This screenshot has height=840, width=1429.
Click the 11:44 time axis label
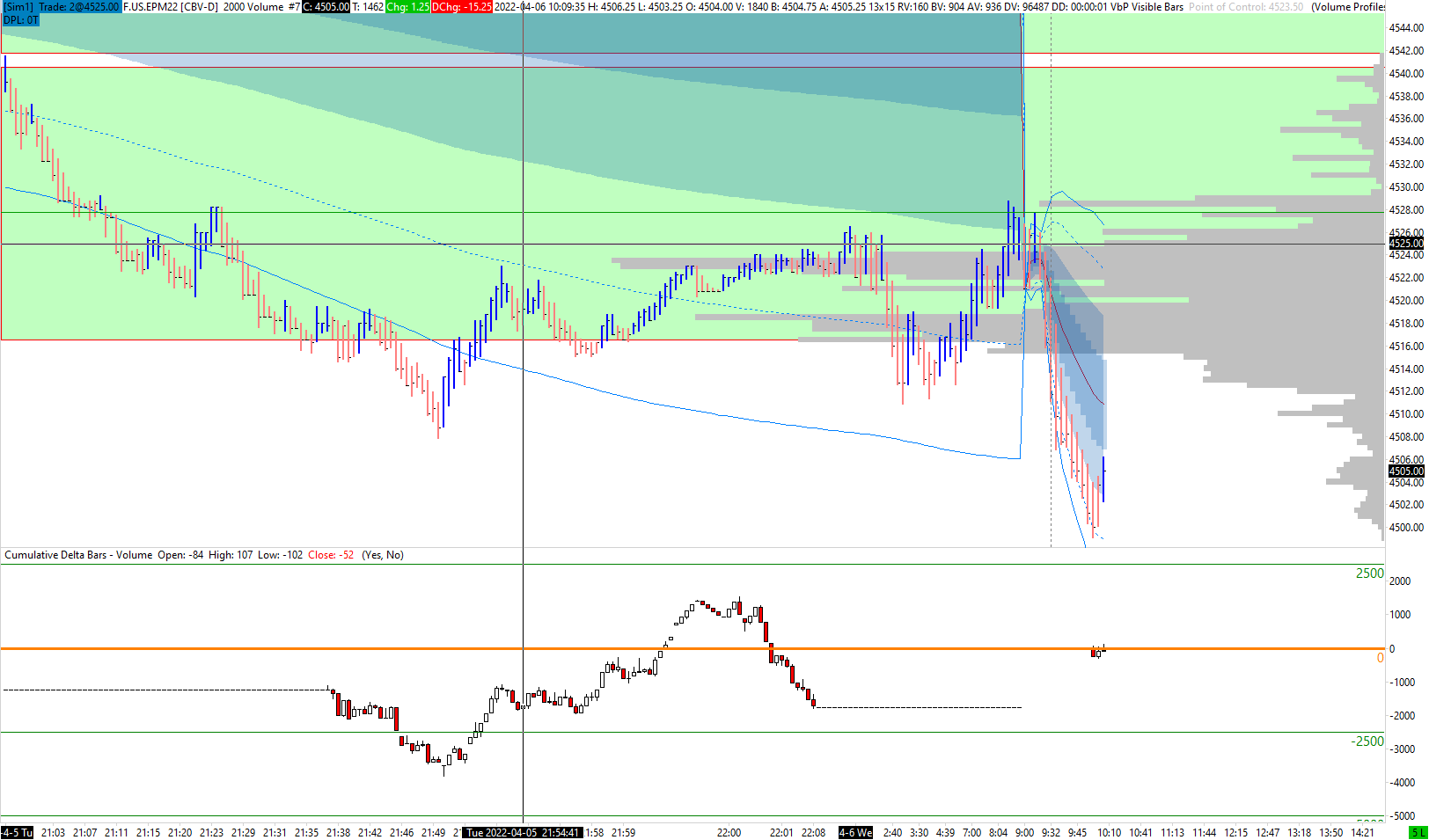coord(1204,833)
